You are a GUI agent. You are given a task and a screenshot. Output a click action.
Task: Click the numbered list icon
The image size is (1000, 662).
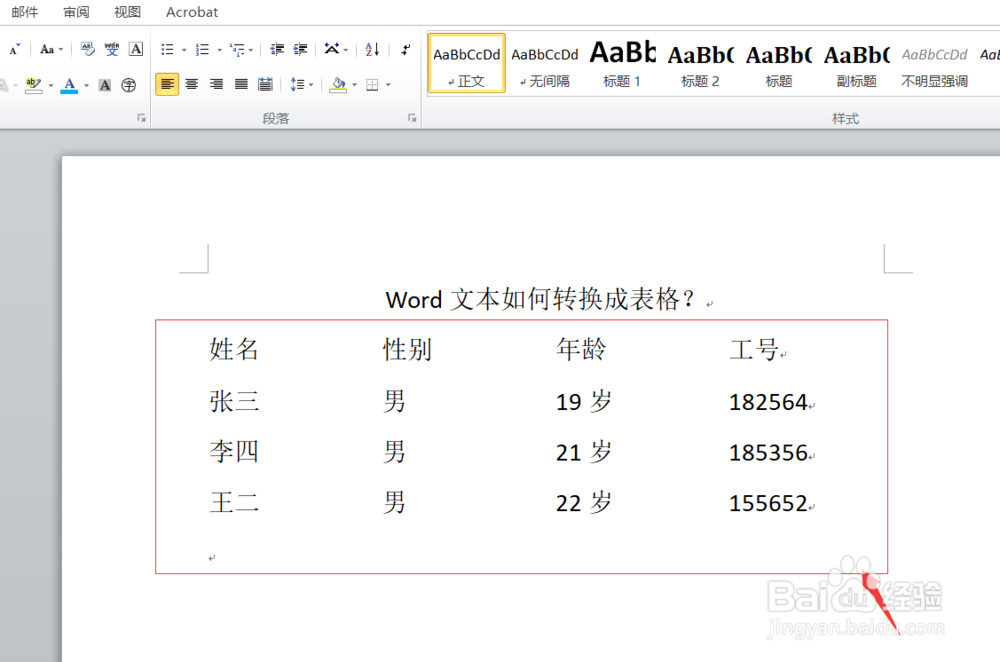click(200, 48)
